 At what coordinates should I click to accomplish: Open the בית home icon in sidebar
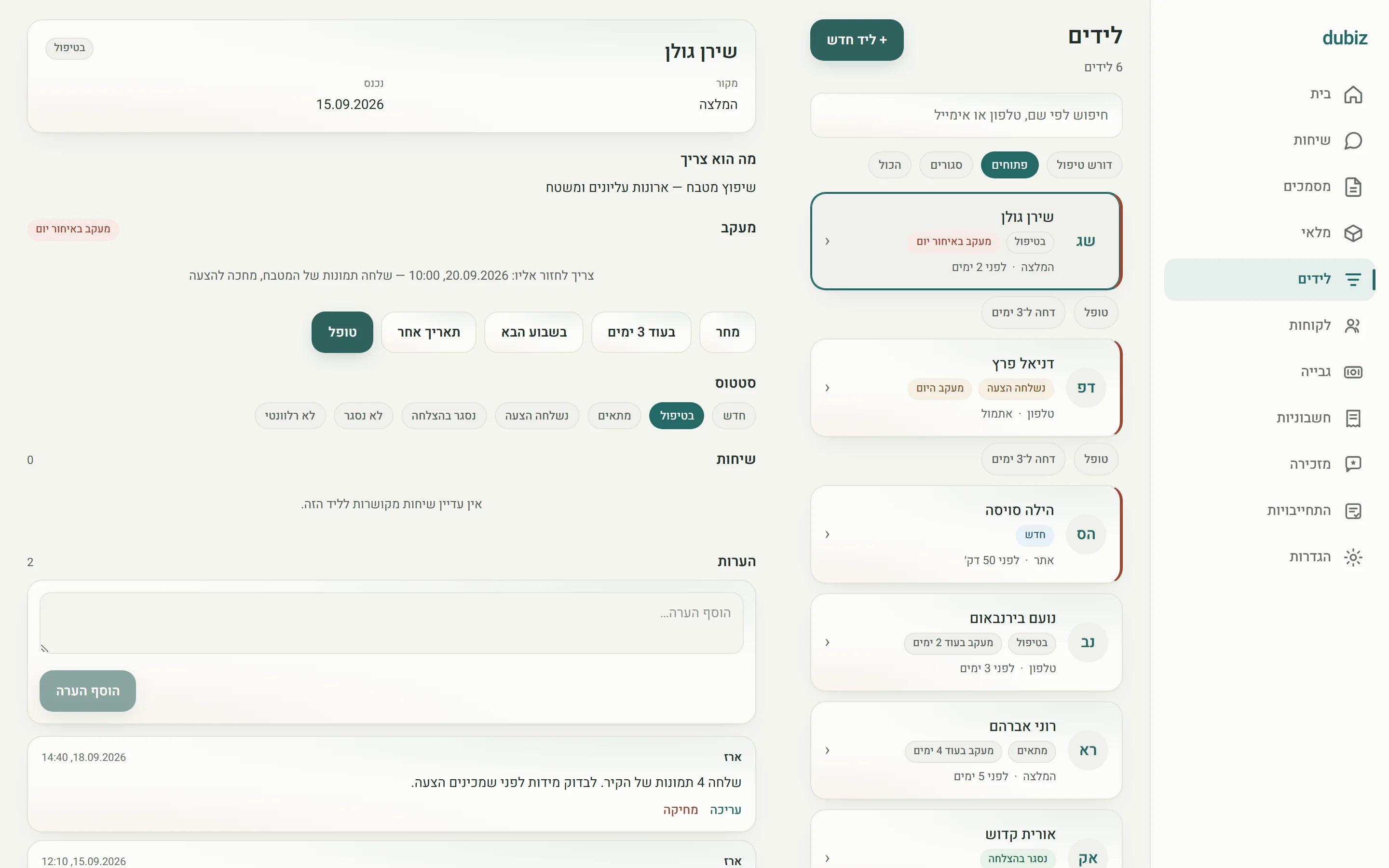coord(1353,94)
